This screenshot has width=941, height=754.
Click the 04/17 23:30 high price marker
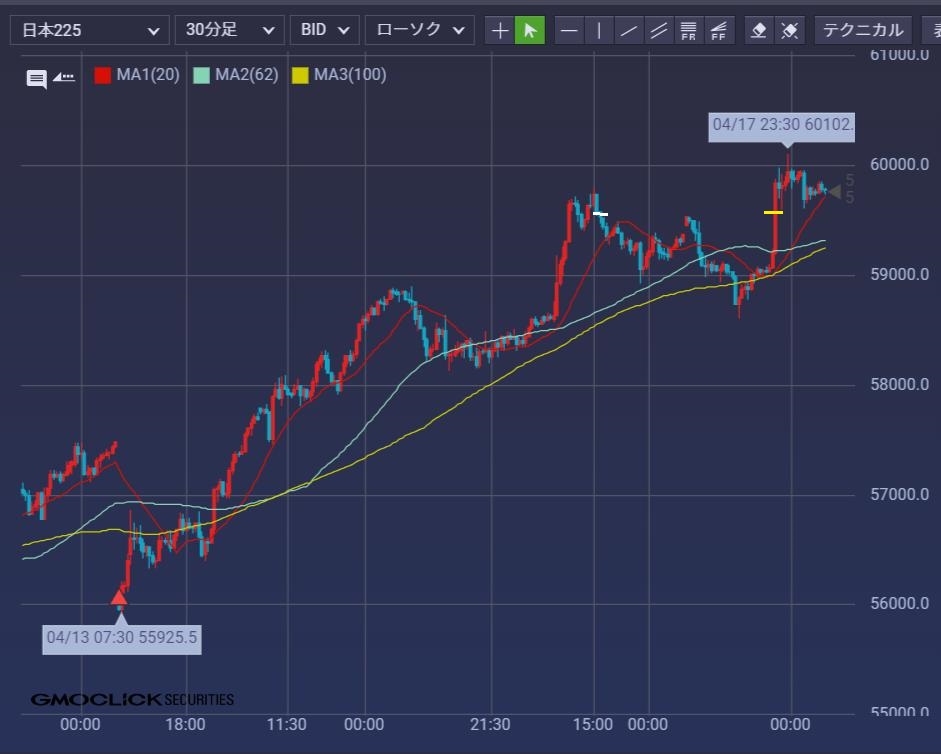pyautogui.click(x=784, y=125)
